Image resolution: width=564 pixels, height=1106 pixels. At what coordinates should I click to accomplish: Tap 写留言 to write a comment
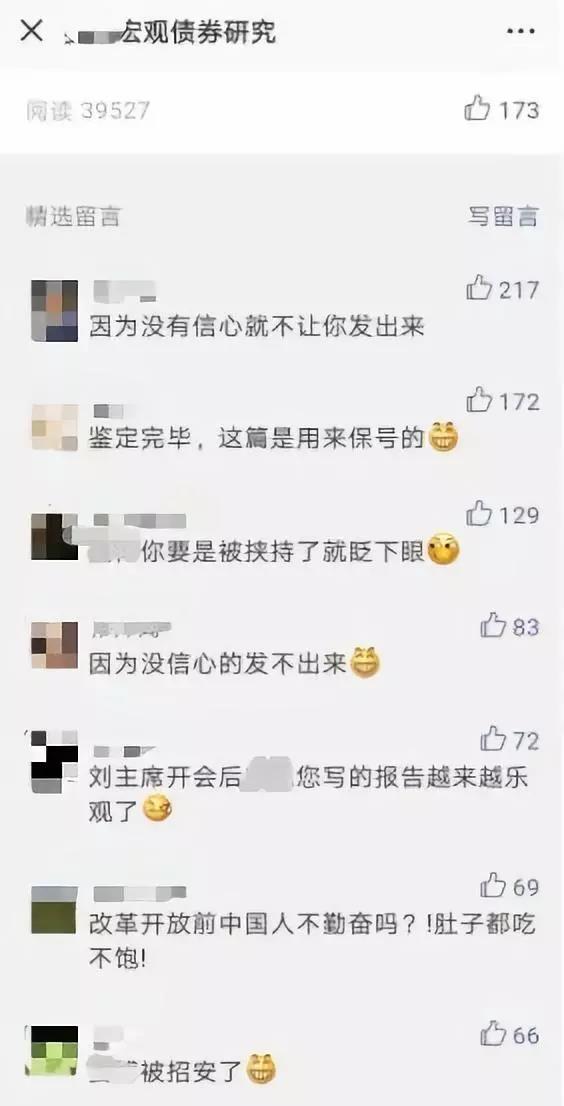(x=503, y=216)
